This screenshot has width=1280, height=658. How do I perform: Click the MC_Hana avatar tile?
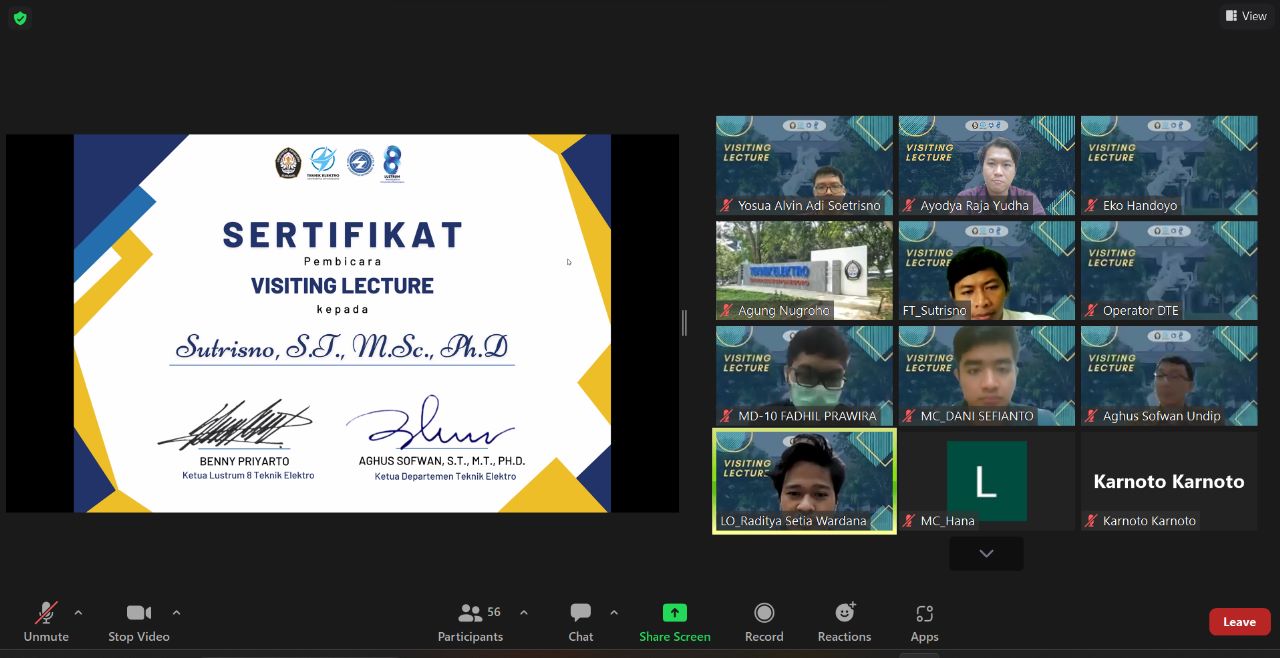986,481
